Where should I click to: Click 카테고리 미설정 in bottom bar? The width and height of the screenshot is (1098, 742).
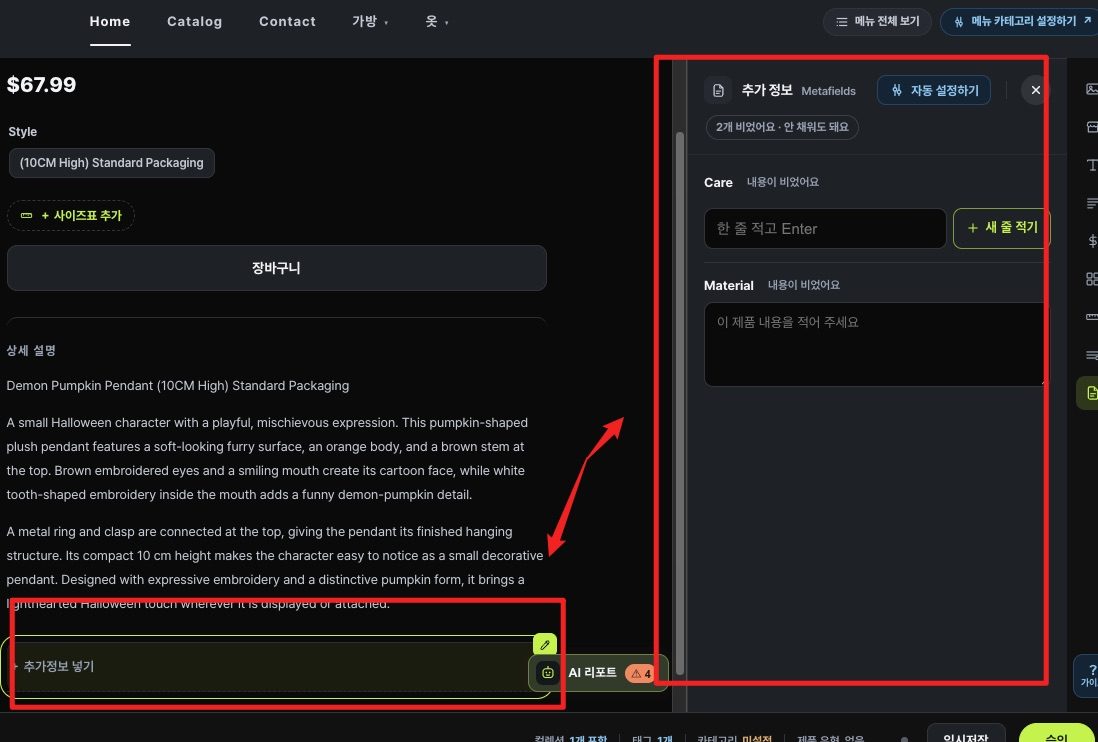pyautogui.click(x=735, y=739)
